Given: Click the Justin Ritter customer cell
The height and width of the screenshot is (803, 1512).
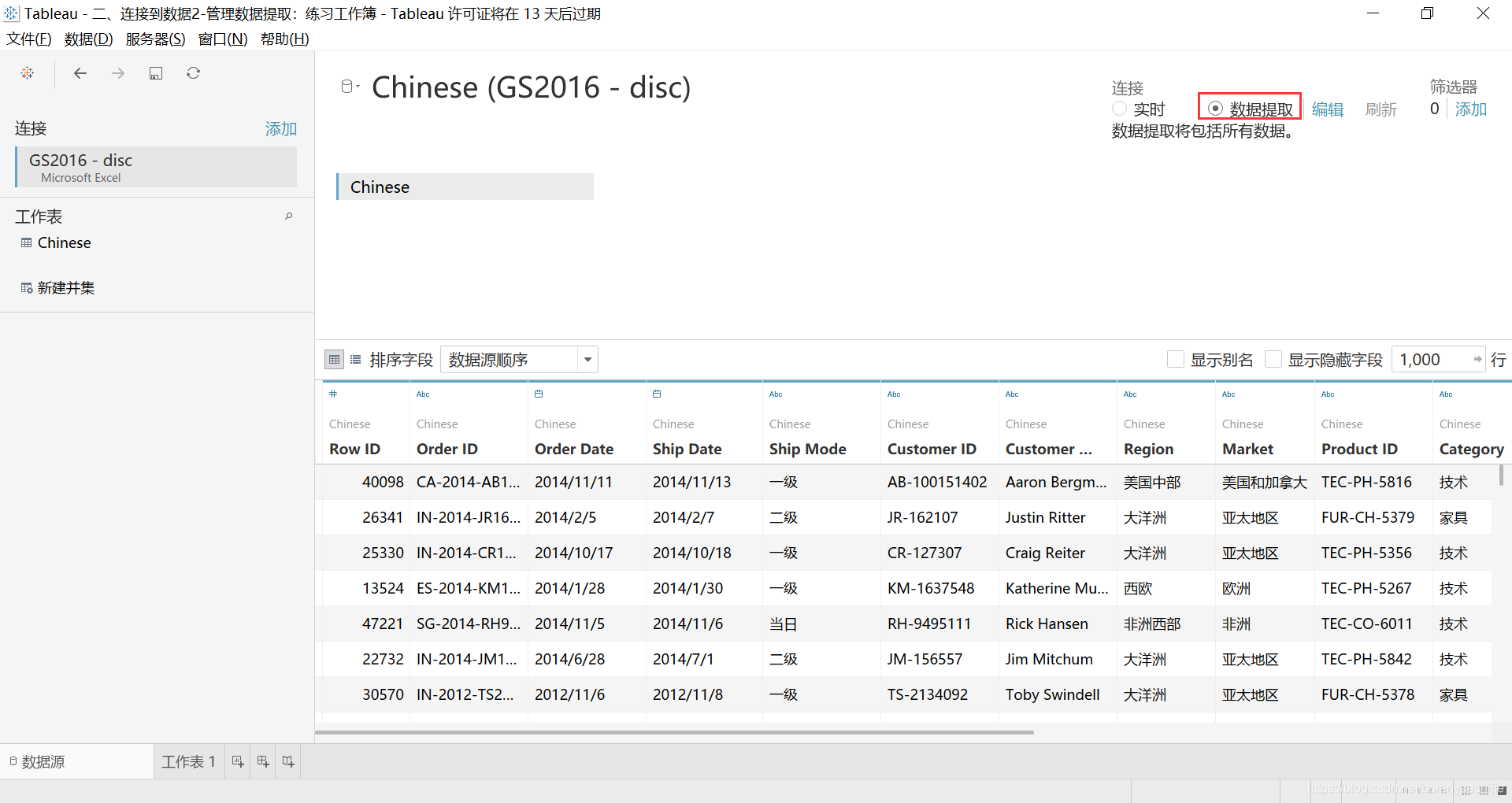Looking at the screenshot, I should (1058, 517).
